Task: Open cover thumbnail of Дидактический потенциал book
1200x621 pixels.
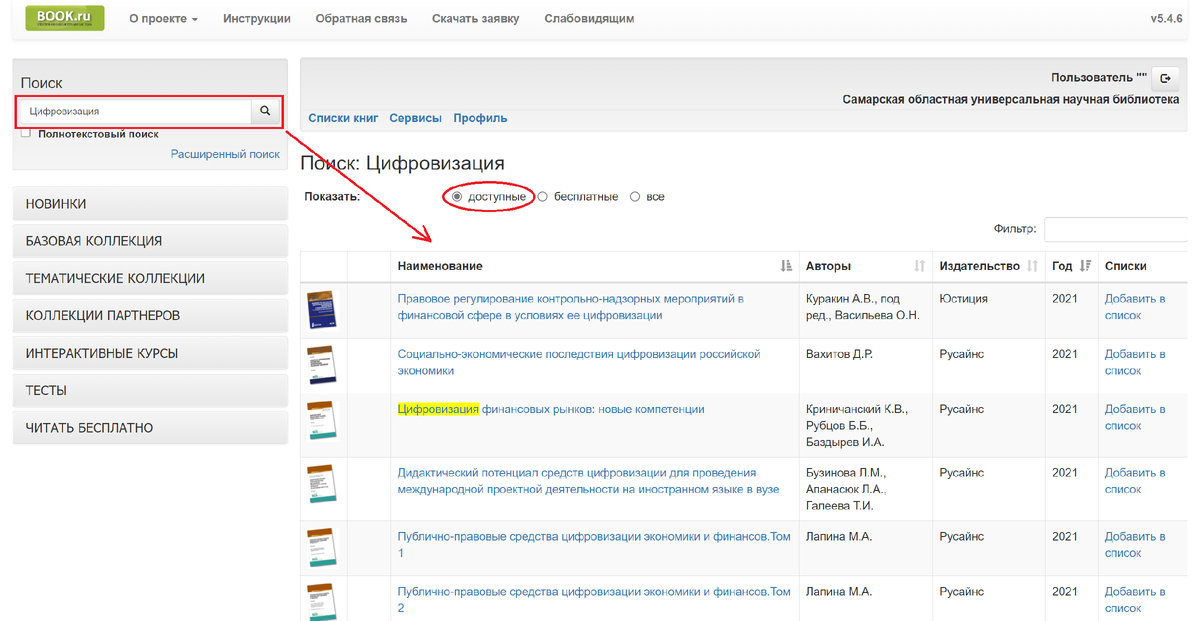Action: pos(322,483)
